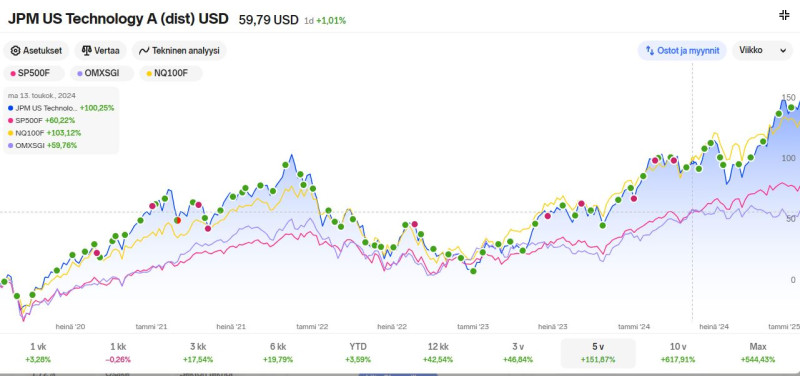
Task: Click the scales icon in Vertaa
Action: pyautogui.click(x=86, y=51)
